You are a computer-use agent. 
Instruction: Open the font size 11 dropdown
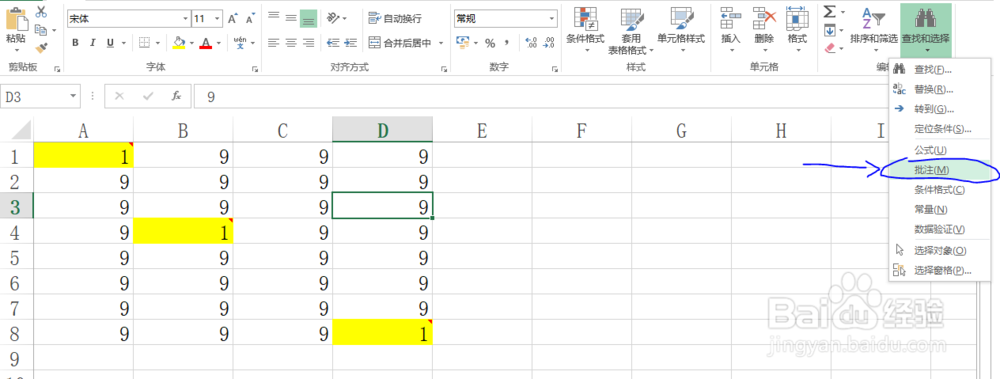pos(218,19)
